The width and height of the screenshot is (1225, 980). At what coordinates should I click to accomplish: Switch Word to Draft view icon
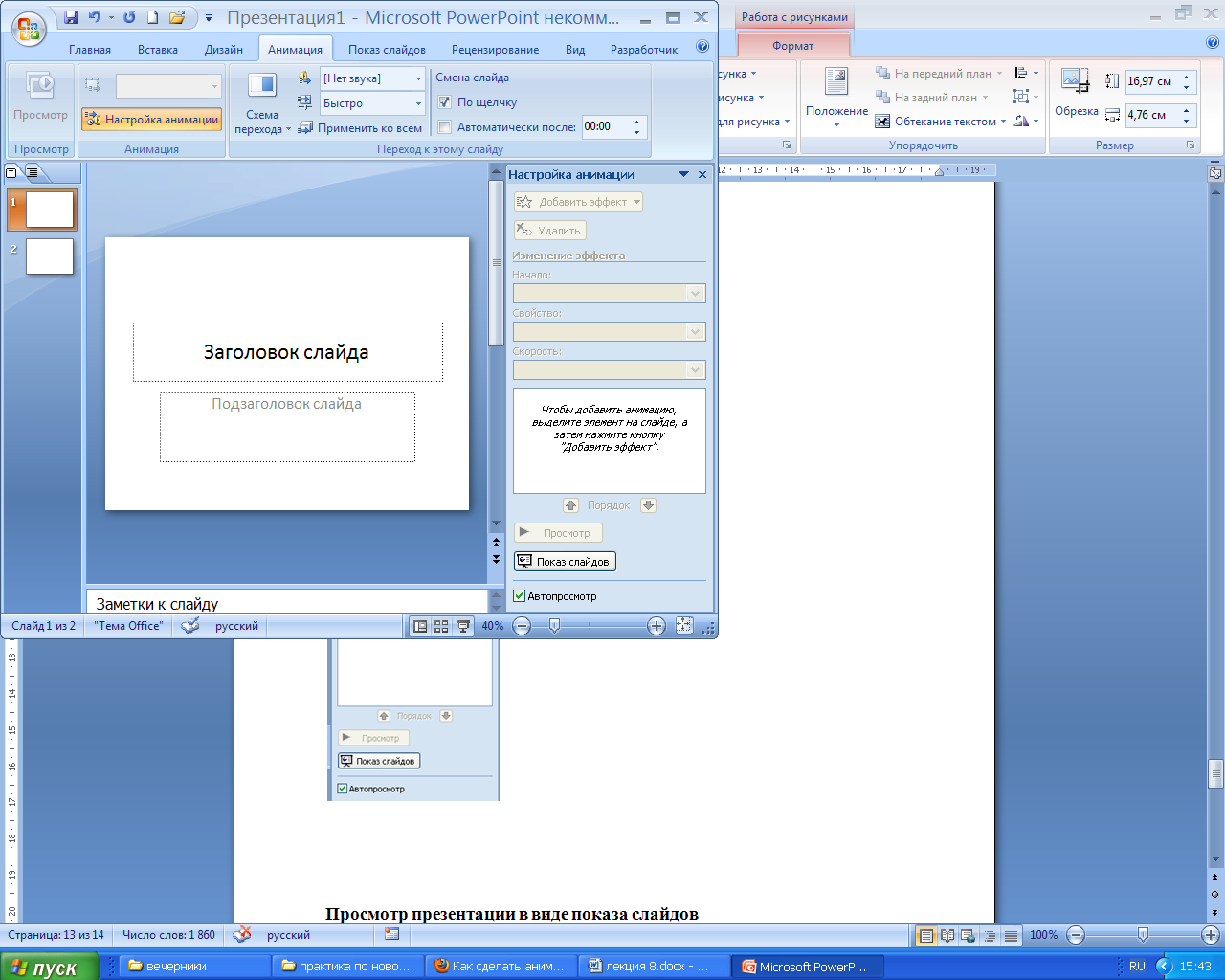(x=1011, y=936)
